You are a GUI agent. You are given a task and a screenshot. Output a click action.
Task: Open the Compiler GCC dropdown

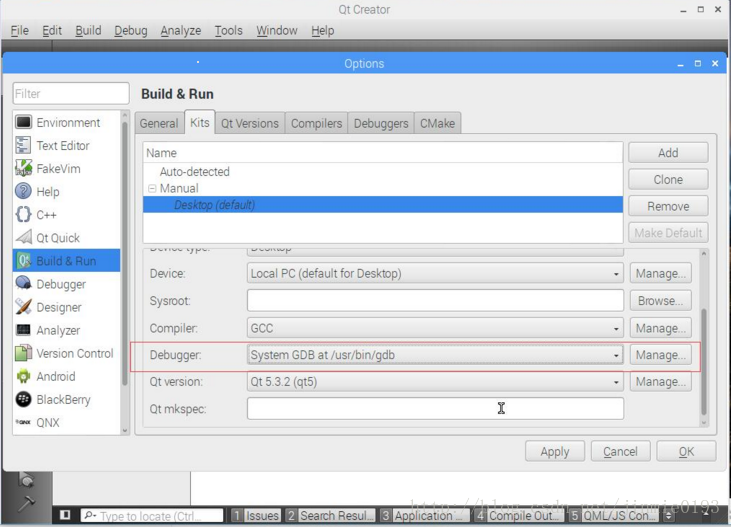tap(435, 328)
